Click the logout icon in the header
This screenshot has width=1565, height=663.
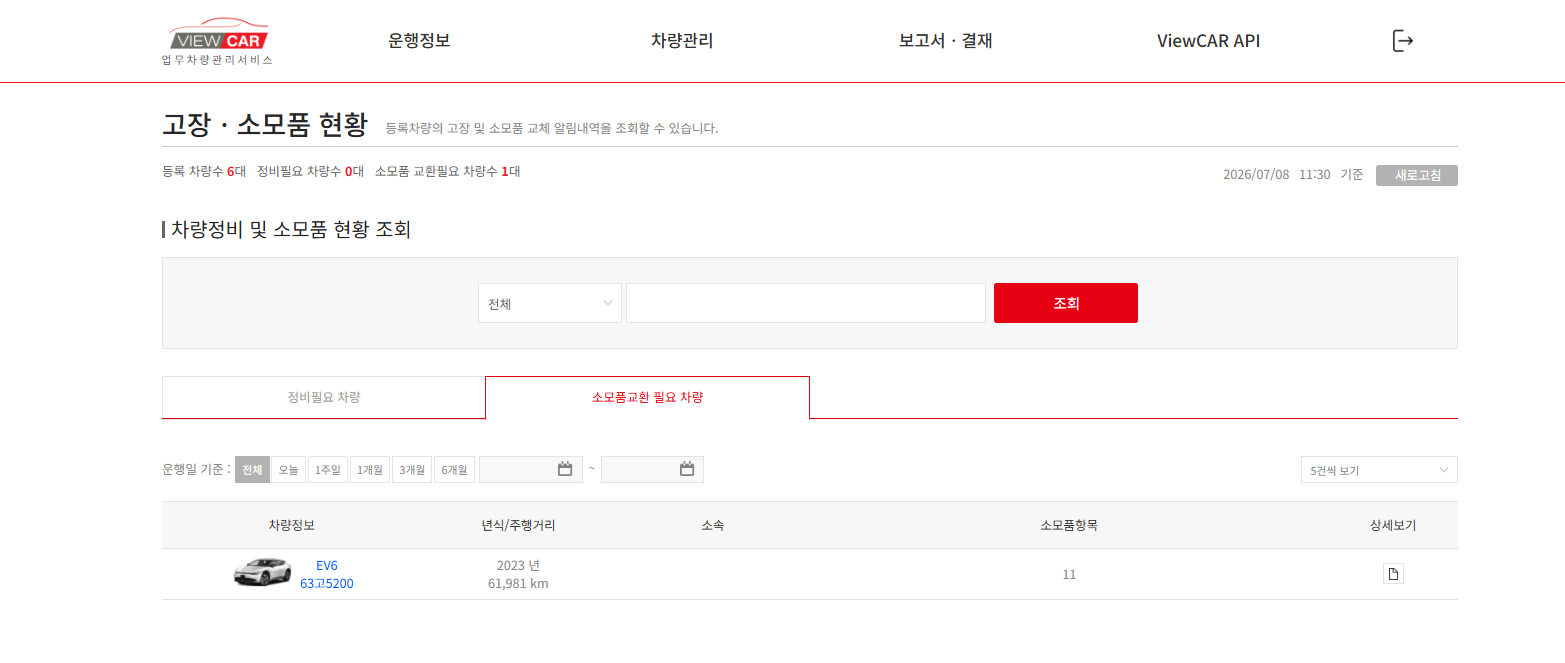tap(1403, 41)
